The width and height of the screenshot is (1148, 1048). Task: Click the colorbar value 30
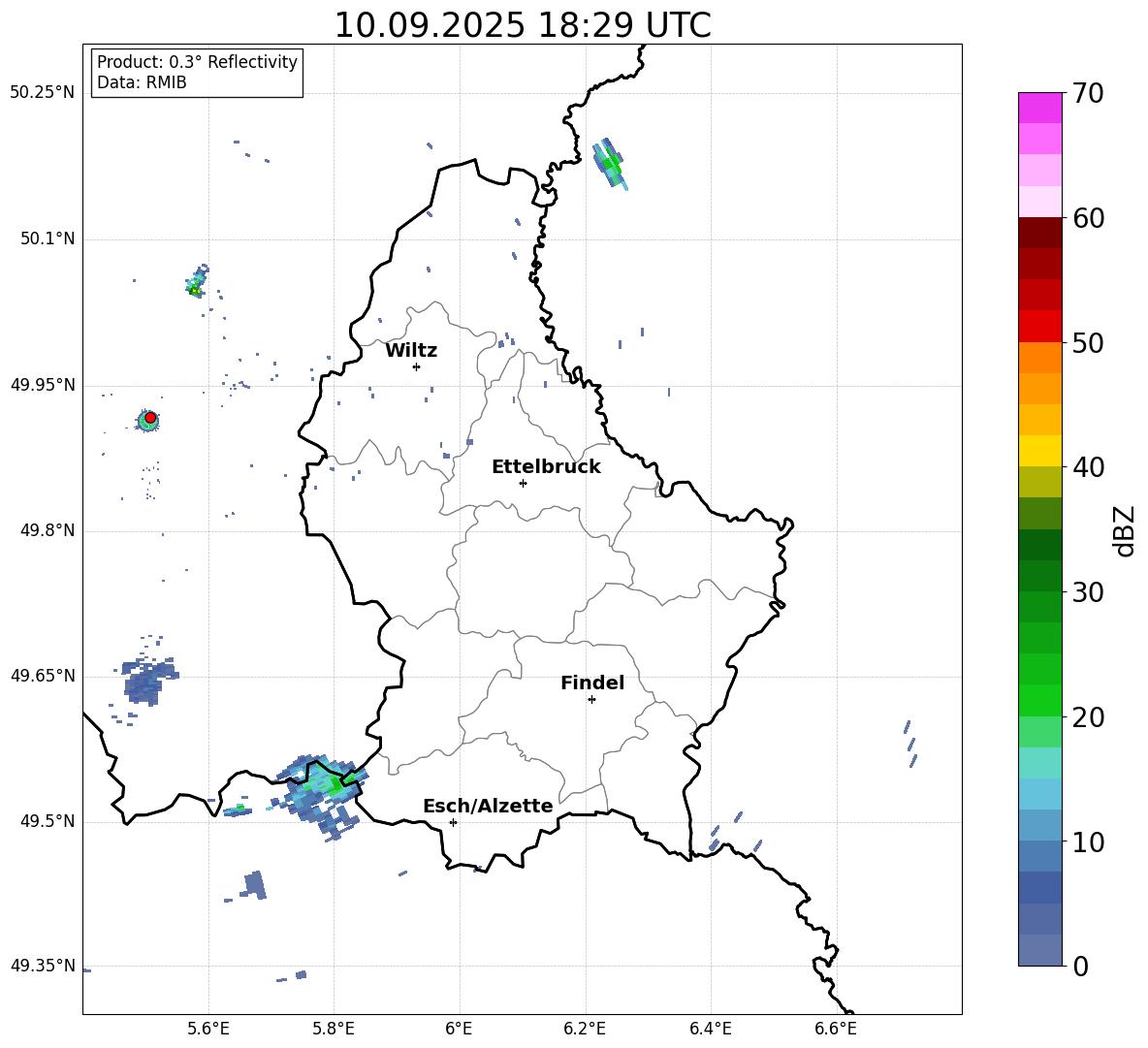click(x=1088, y=592)
